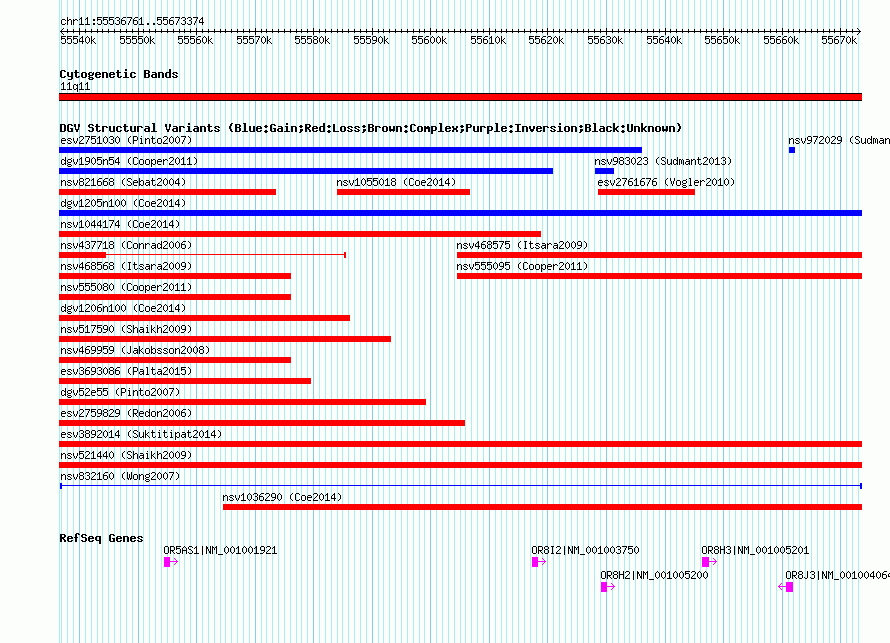Select the OR8H3 gene glyph
The width and height of the screenshot is (890, 643).
click(x=710, y=562)
